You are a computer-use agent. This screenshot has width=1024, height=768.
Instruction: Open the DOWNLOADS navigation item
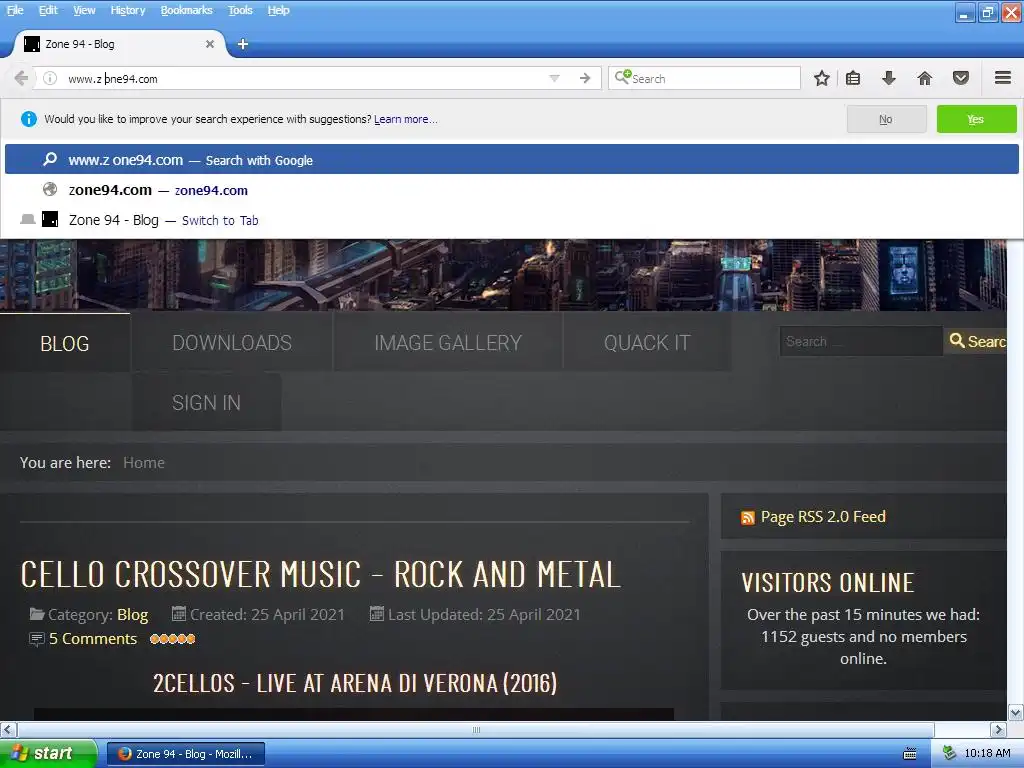pyautogui.click(x=232, y=343)
